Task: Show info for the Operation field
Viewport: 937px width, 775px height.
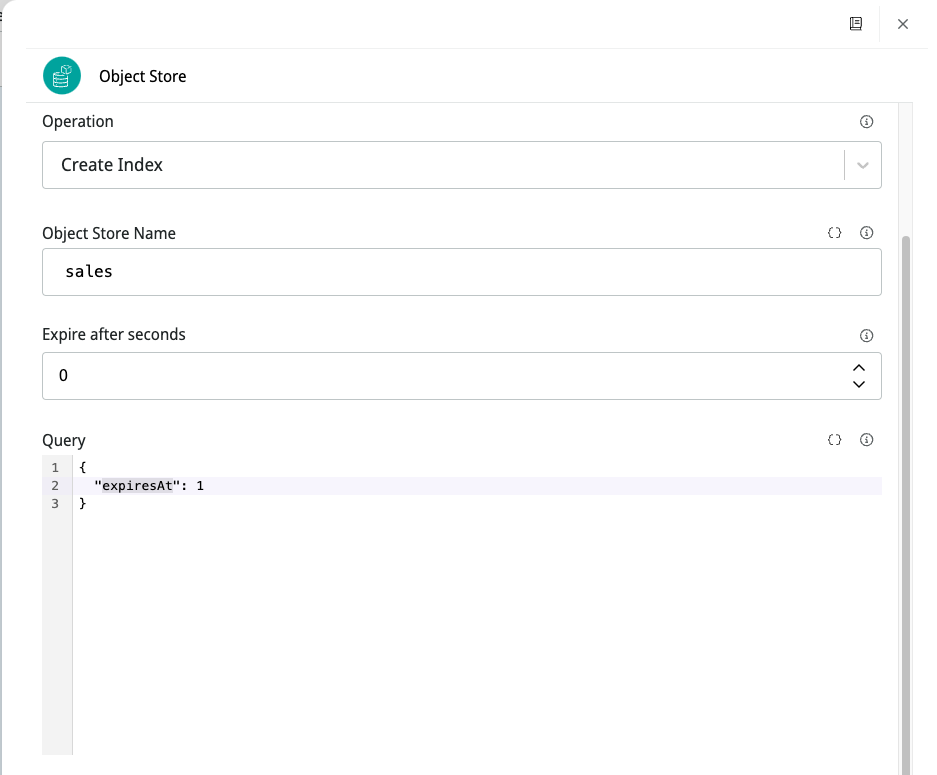Action: point(867,122)
